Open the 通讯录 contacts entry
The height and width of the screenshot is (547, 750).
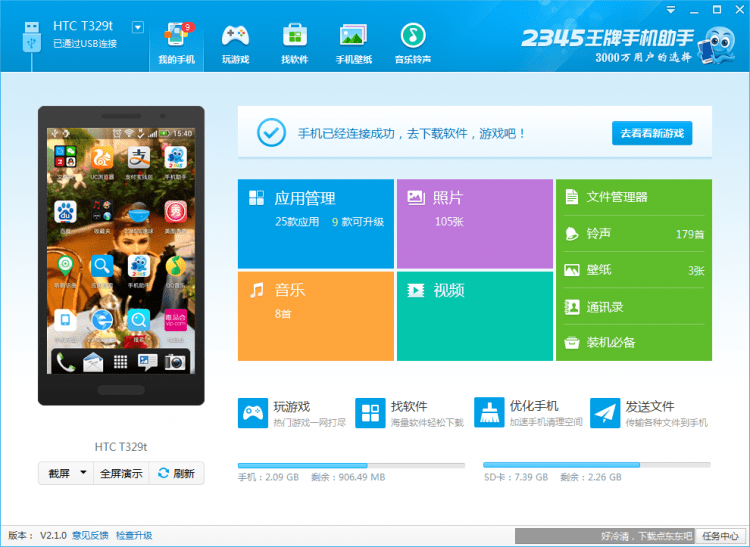[x=633, y=307]
